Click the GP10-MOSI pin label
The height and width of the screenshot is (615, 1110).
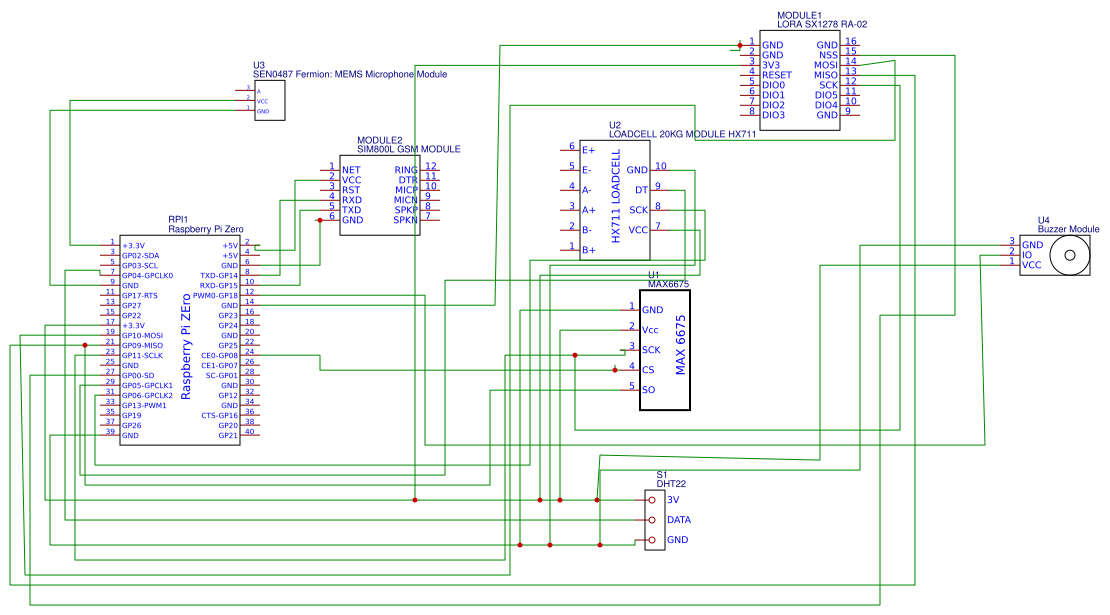142,335
